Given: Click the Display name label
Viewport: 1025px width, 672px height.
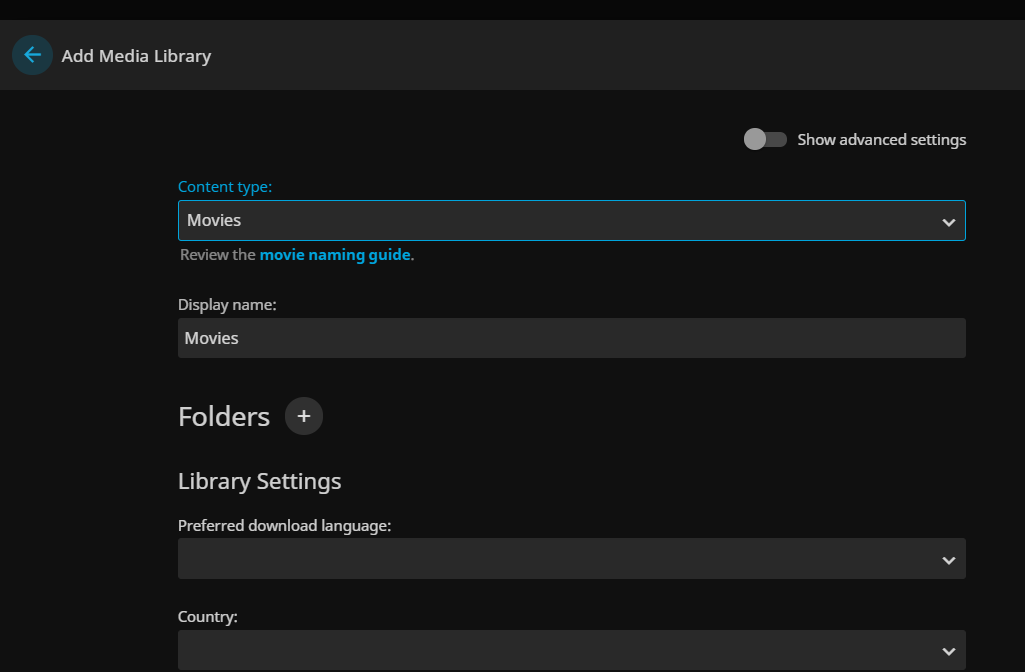Looking at the screenshot, I should (227, 305).
